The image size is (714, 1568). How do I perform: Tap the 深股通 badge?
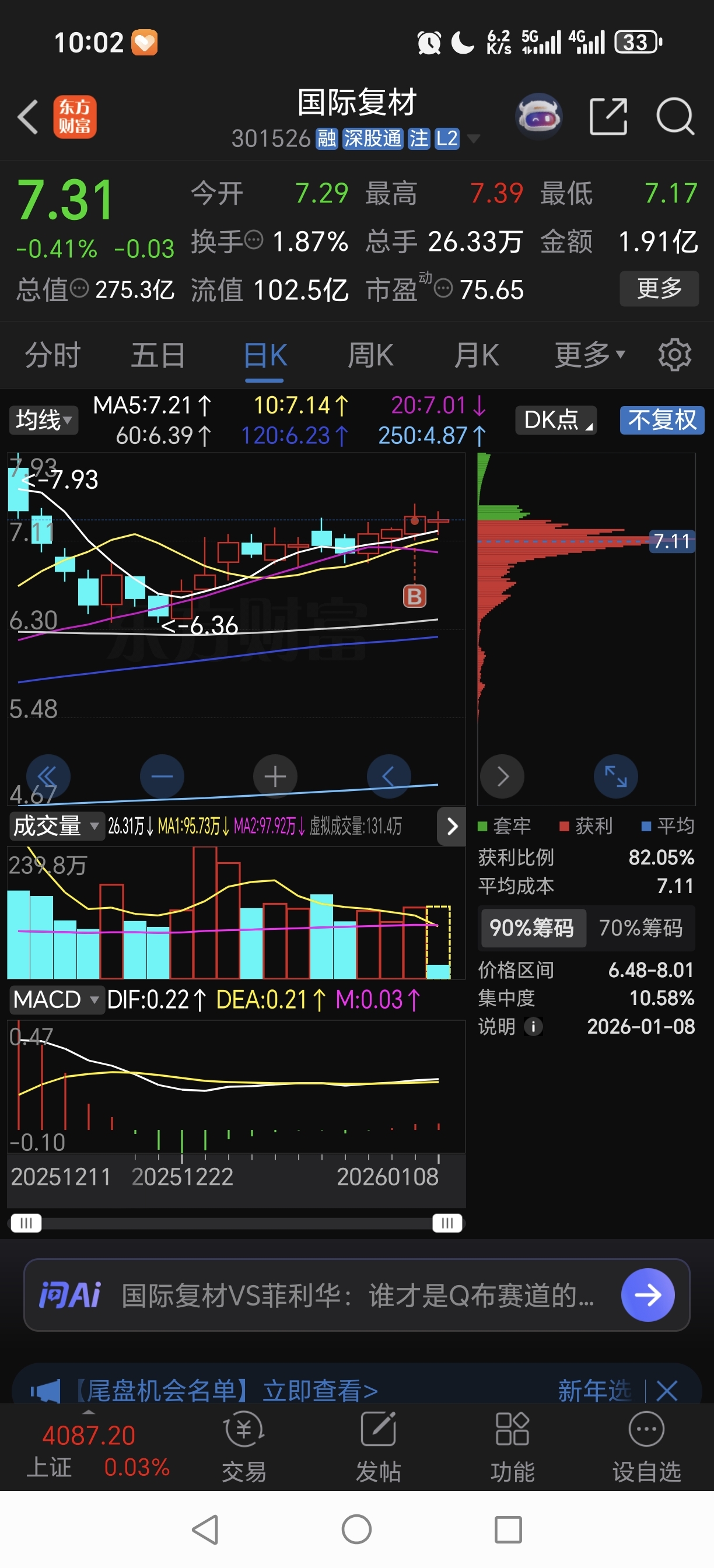(x=373, y=139)
